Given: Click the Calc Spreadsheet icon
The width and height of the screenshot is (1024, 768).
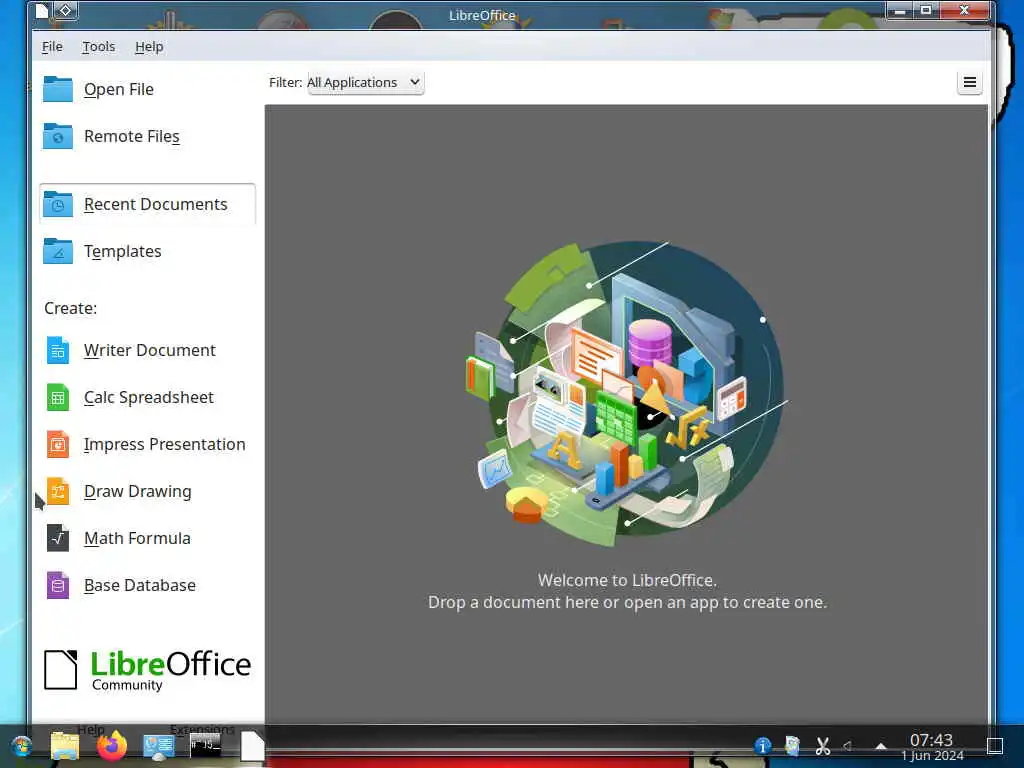Looking at the screenshot, I should [x=57, y=397].
